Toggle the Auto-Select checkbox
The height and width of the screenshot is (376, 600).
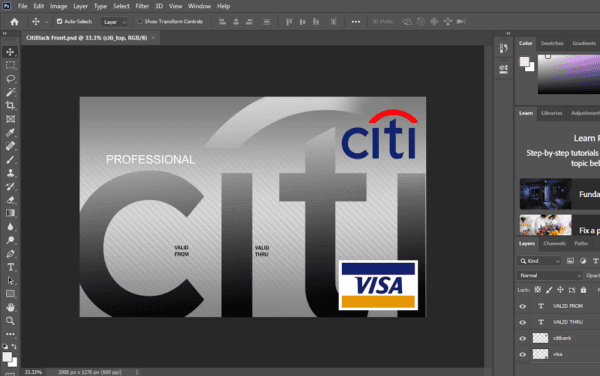coord(59,21)
